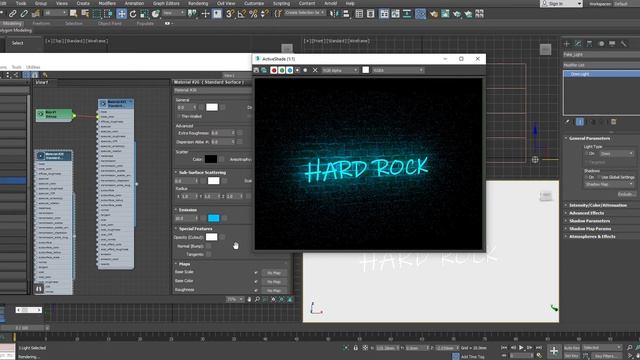Open the Hierarchy tab in command panel
640x360 pixels.
click(589, 44)
